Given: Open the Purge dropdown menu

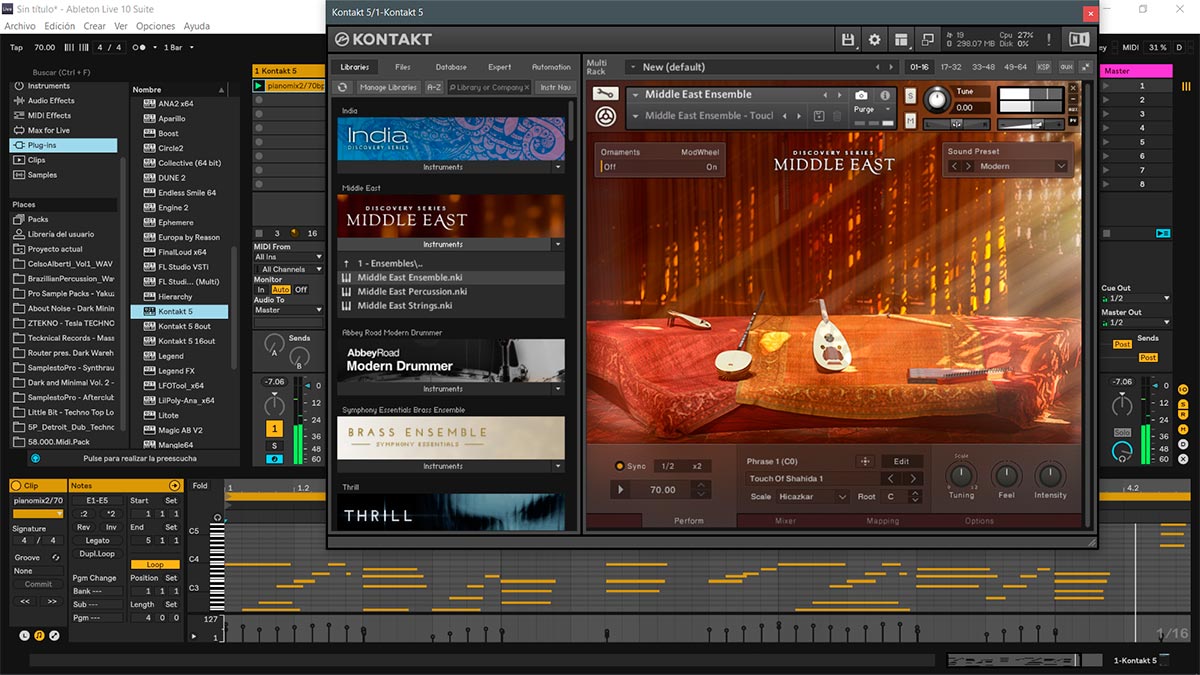Looking at the screenshot, I should click(x=870, y=110).
